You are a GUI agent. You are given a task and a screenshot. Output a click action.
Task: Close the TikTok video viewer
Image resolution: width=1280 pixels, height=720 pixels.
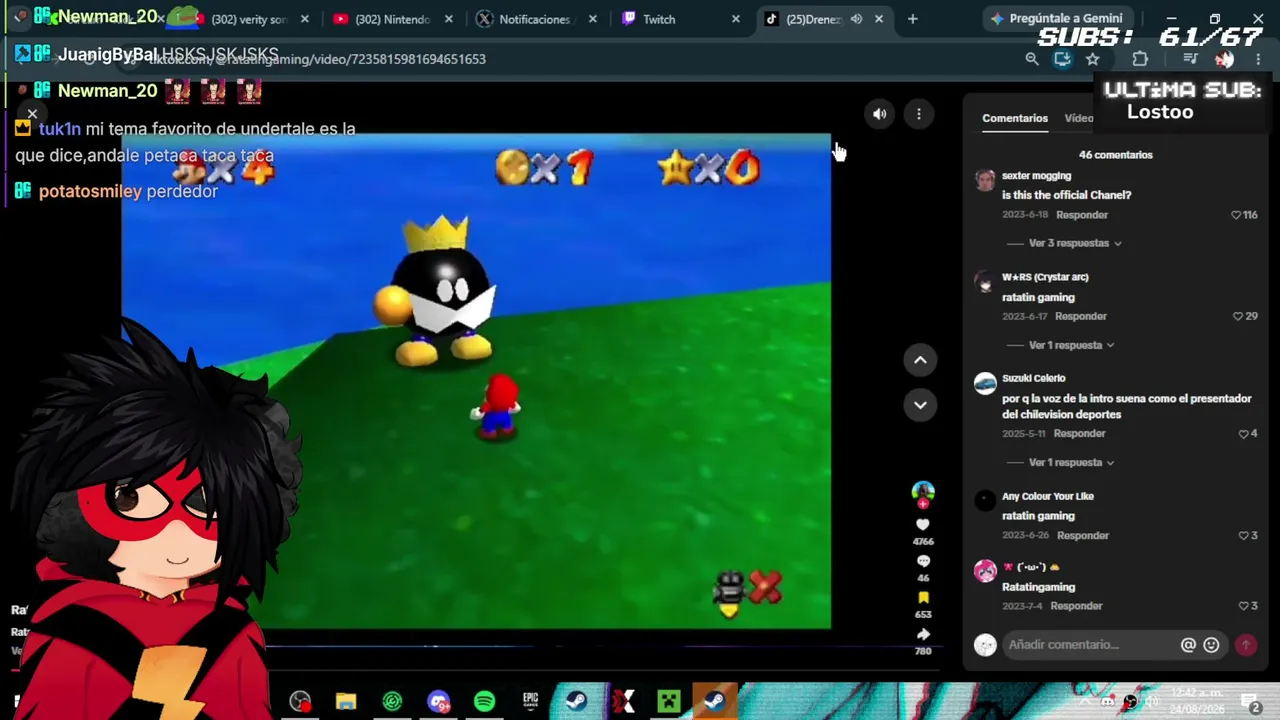coord(32,114)
